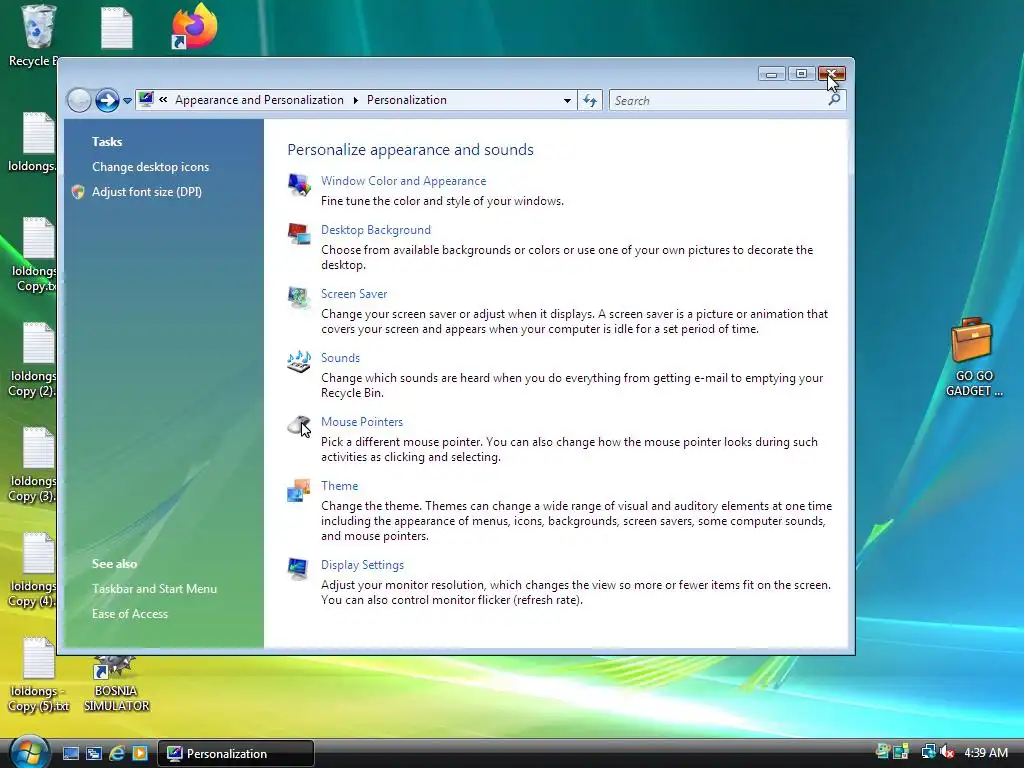Screen dimensions: 1024x768
Task: Focus the Search input field
Action: pos(718,101)
